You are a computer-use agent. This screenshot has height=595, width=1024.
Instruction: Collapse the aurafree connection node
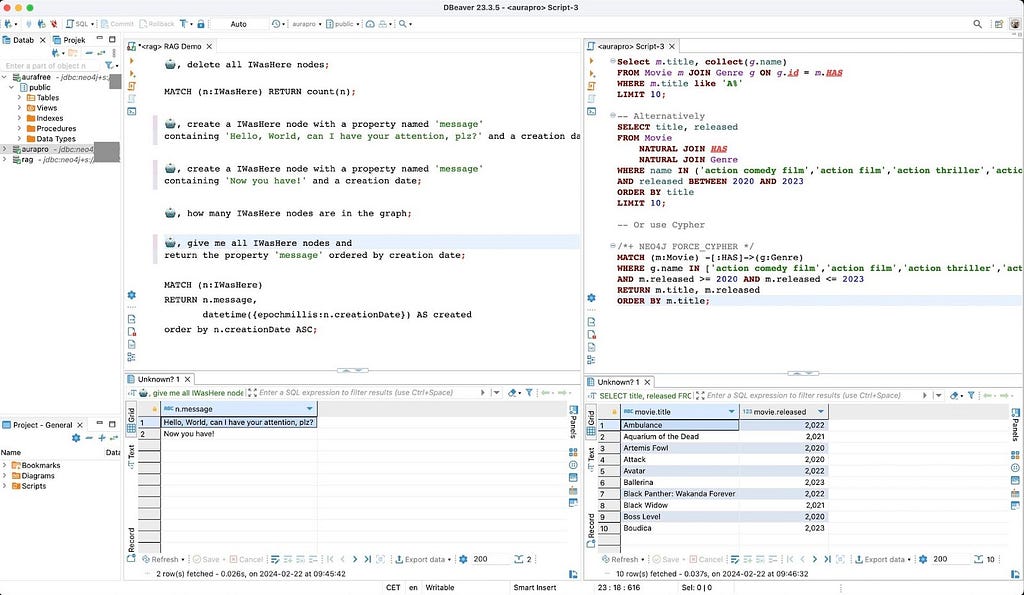pyautogui.click(x=5, y=77)
